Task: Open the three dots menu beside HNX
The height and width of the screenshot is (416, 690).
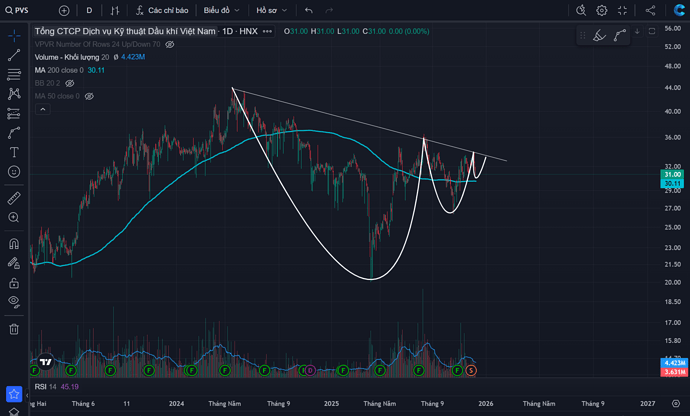Action: click(x=267, y=31)
